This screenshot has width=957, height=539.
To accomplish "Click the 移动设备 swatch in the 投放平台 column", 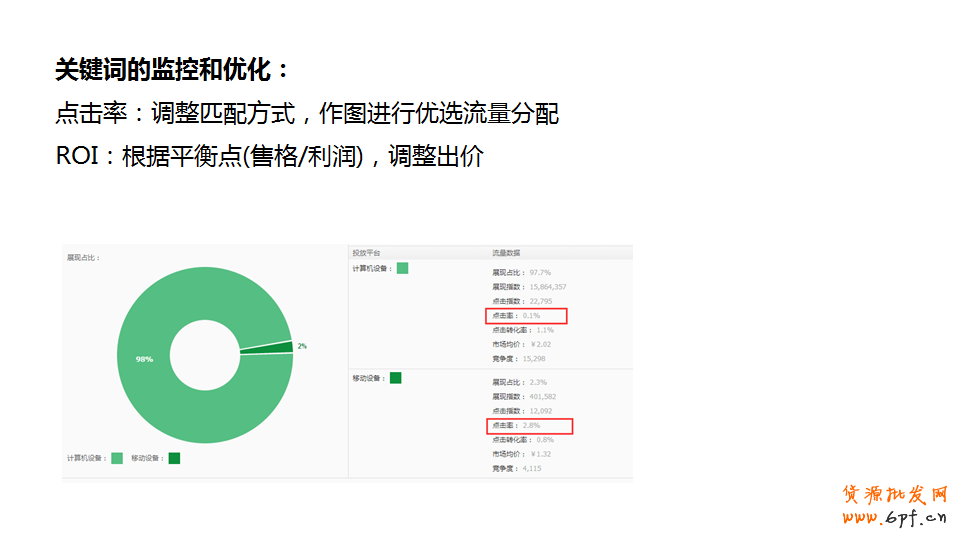I will (395, 378).
